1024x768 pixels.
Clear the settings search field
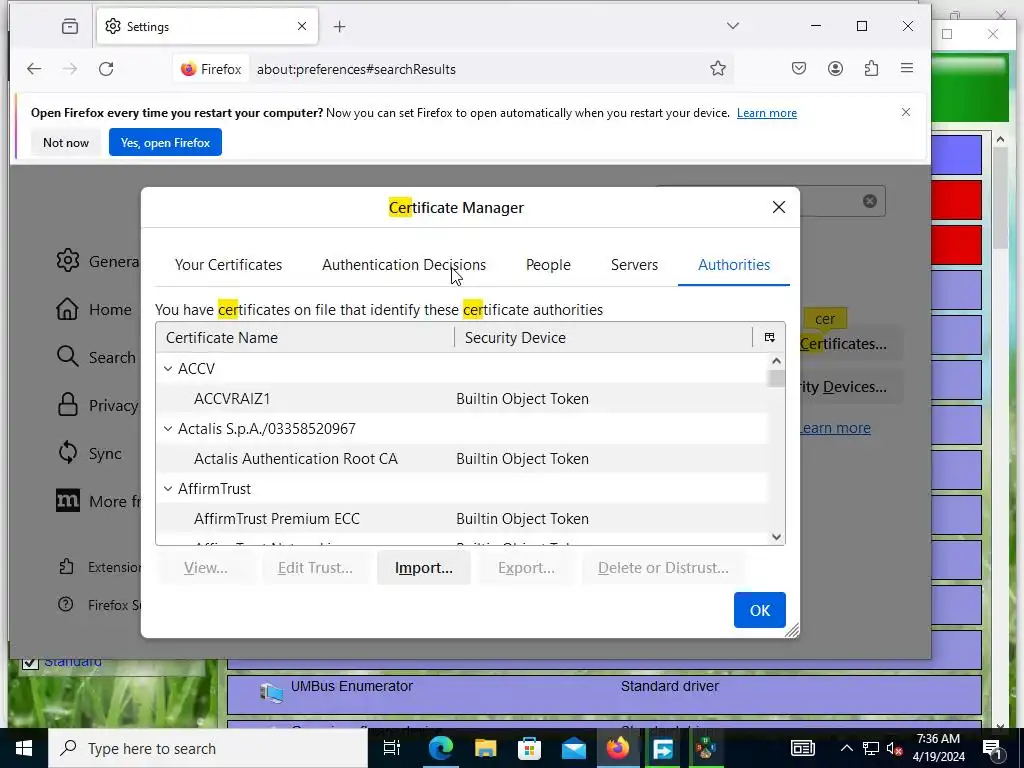[x=869, y=201]
